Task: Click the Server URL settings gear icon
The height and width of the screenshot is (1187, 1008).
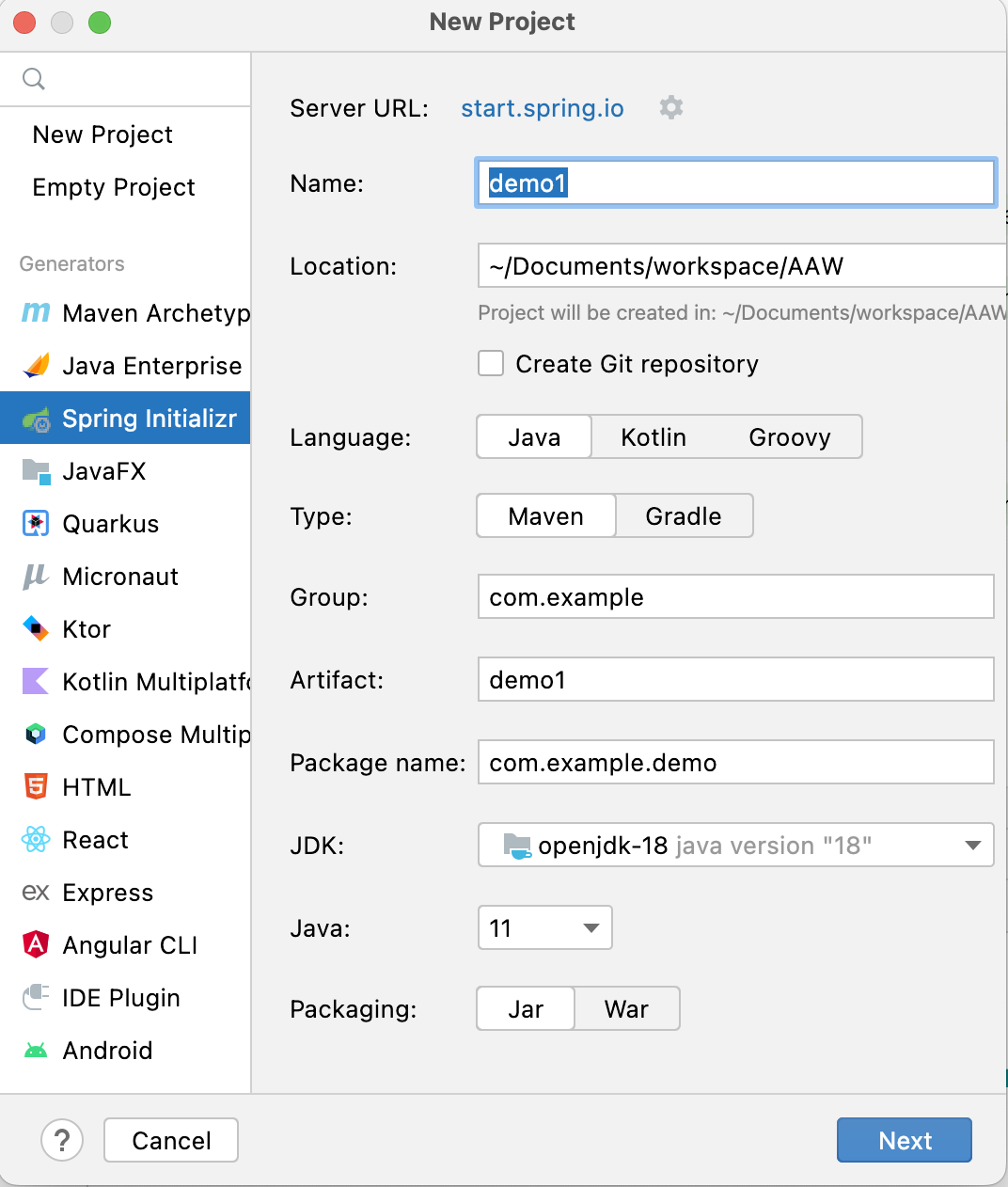Action: point(670,107)
